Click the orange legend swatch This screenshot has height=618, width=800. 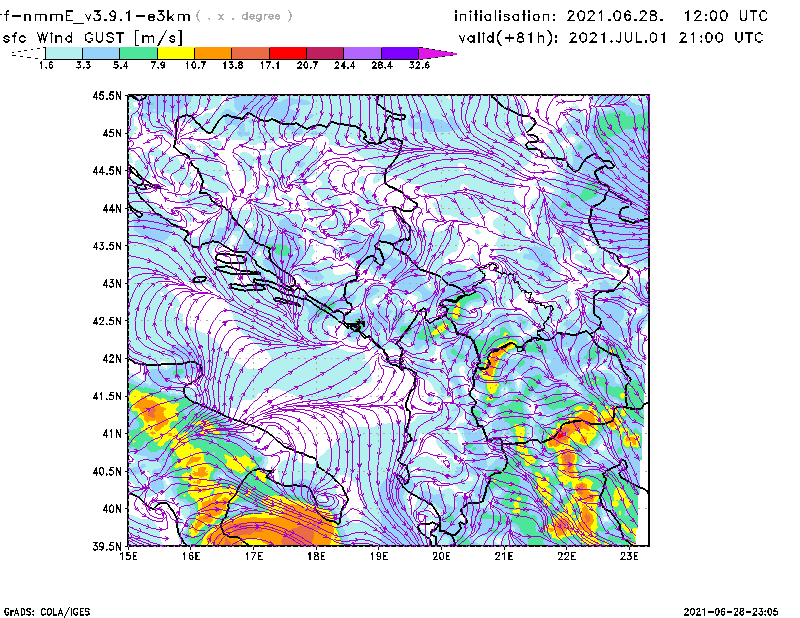[213, 53]
